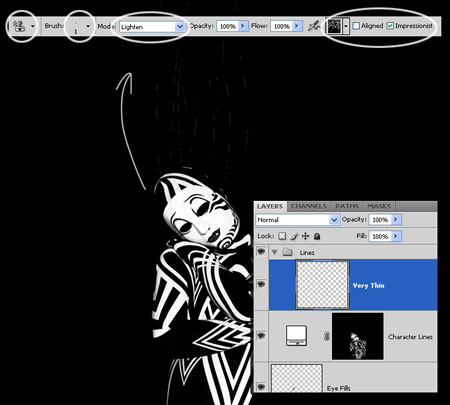Click the Pattern Stamp tool preset icon
The width and height of the screenshot is (450, 405).
(19, 26)
